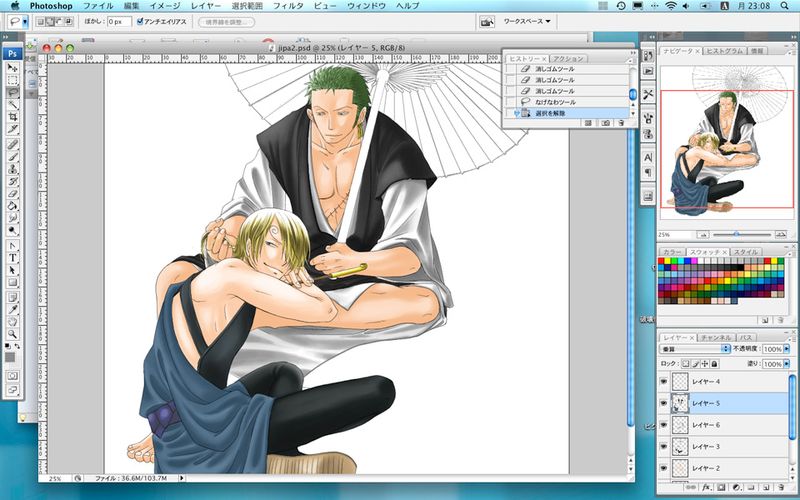This screenshot has height=500, width=800.
Task: Select the Brush tool
Action: [13, 157]
